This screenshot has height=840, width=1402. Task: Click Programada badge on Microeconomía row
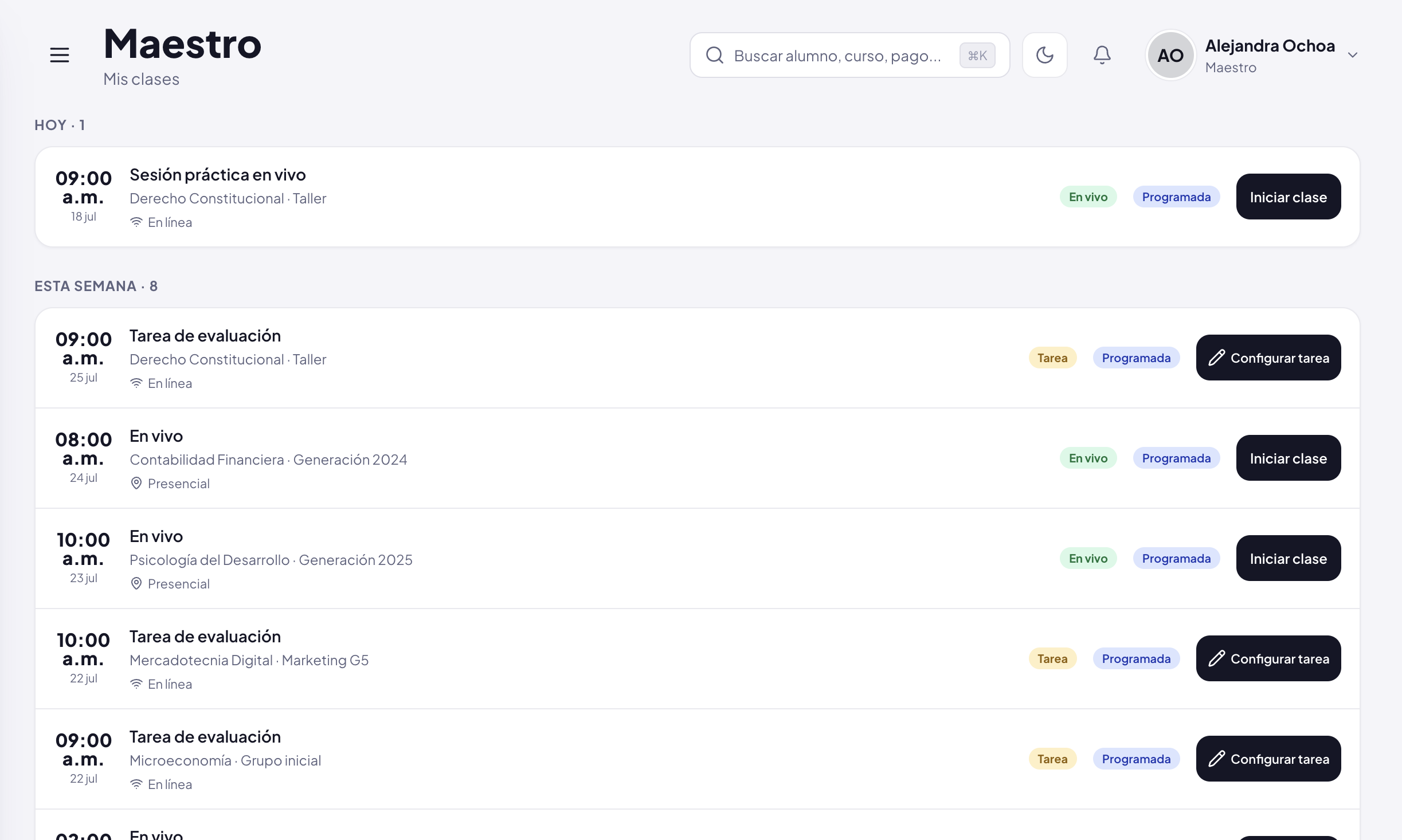click(x=1136, y=759)
